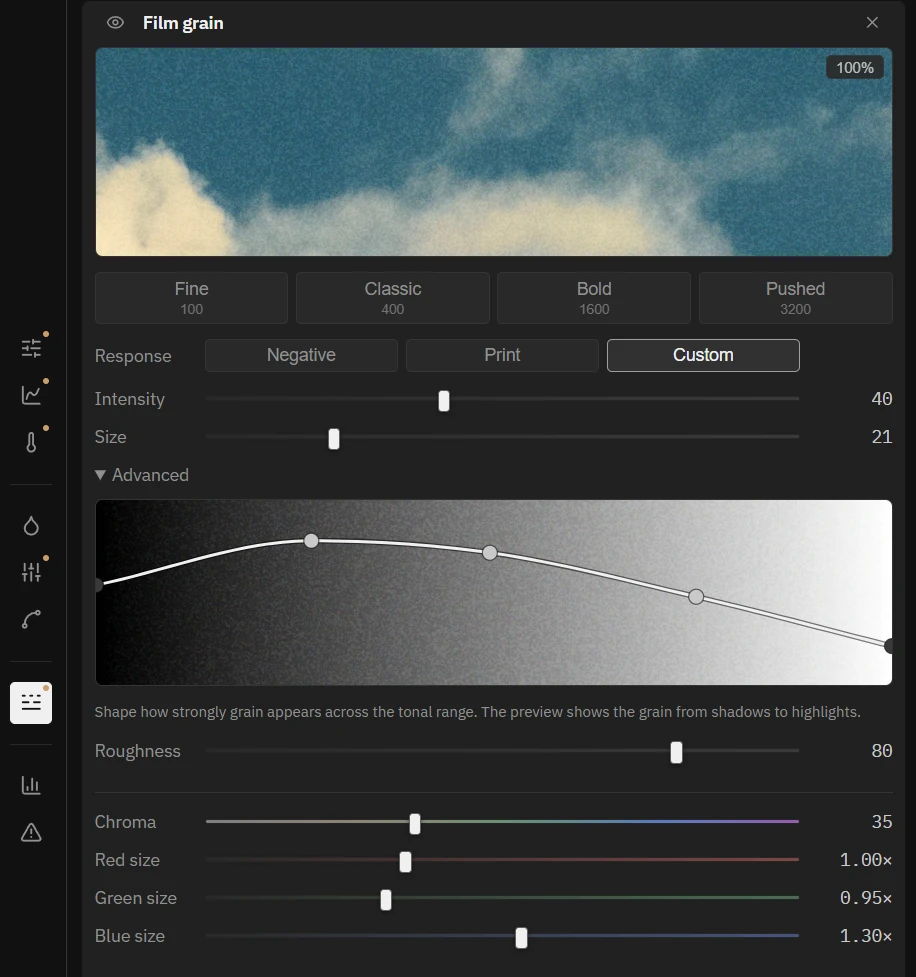Collapse the Advanced section
This screenshot has width=916, height=977.
coord(142,475)
